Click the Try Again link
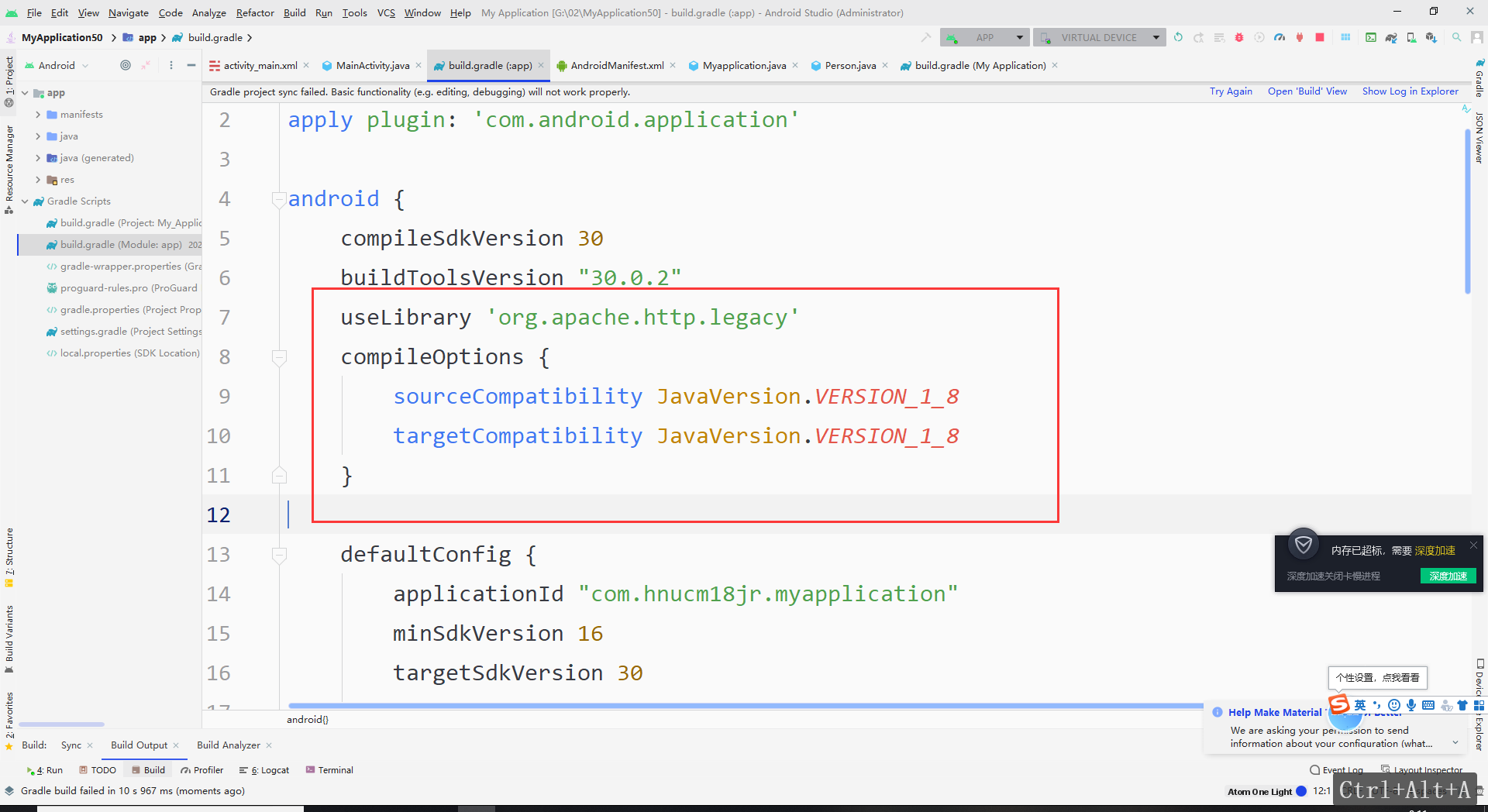Viewport: 1488px width, 812px height. tap(1231, 91)
